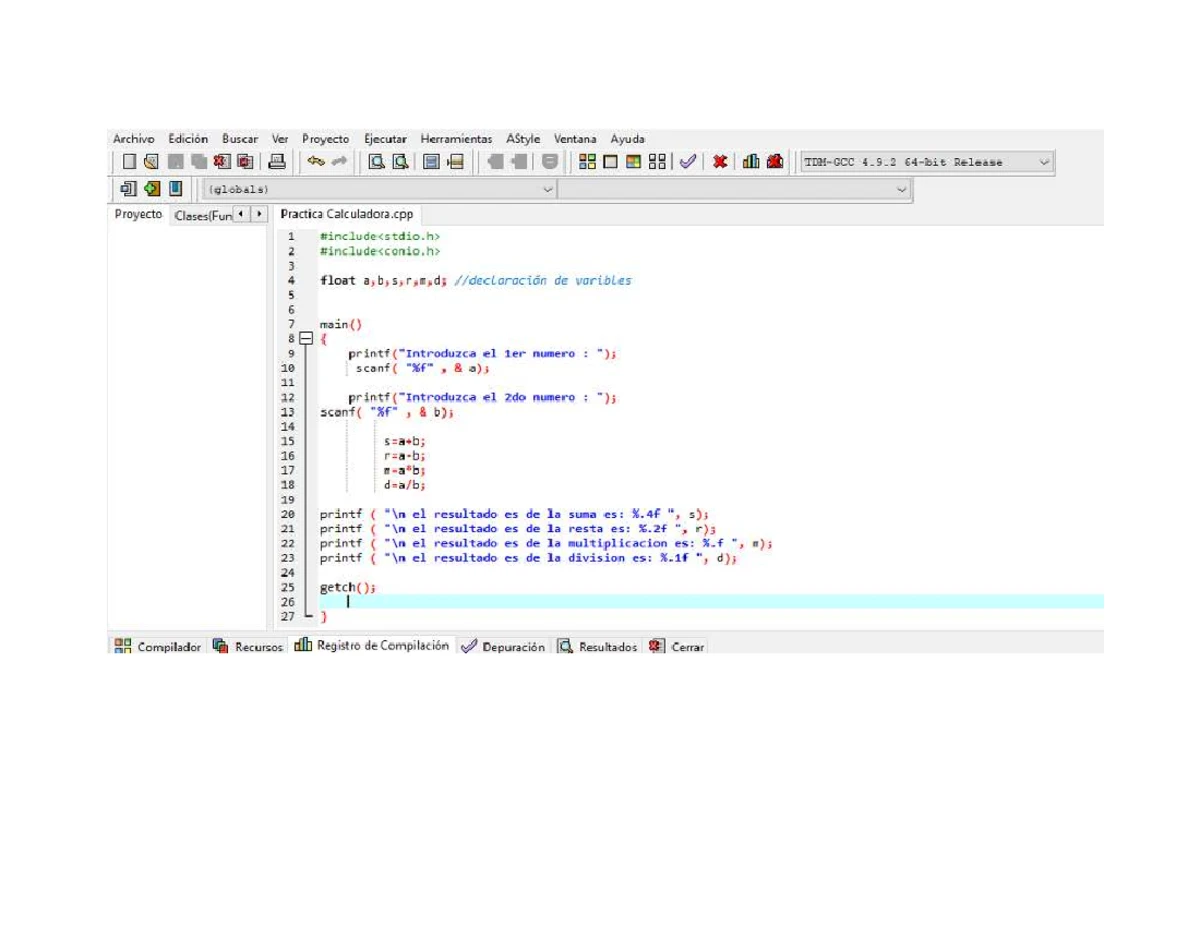Open the Ver menu

click(x=280, y=139)
